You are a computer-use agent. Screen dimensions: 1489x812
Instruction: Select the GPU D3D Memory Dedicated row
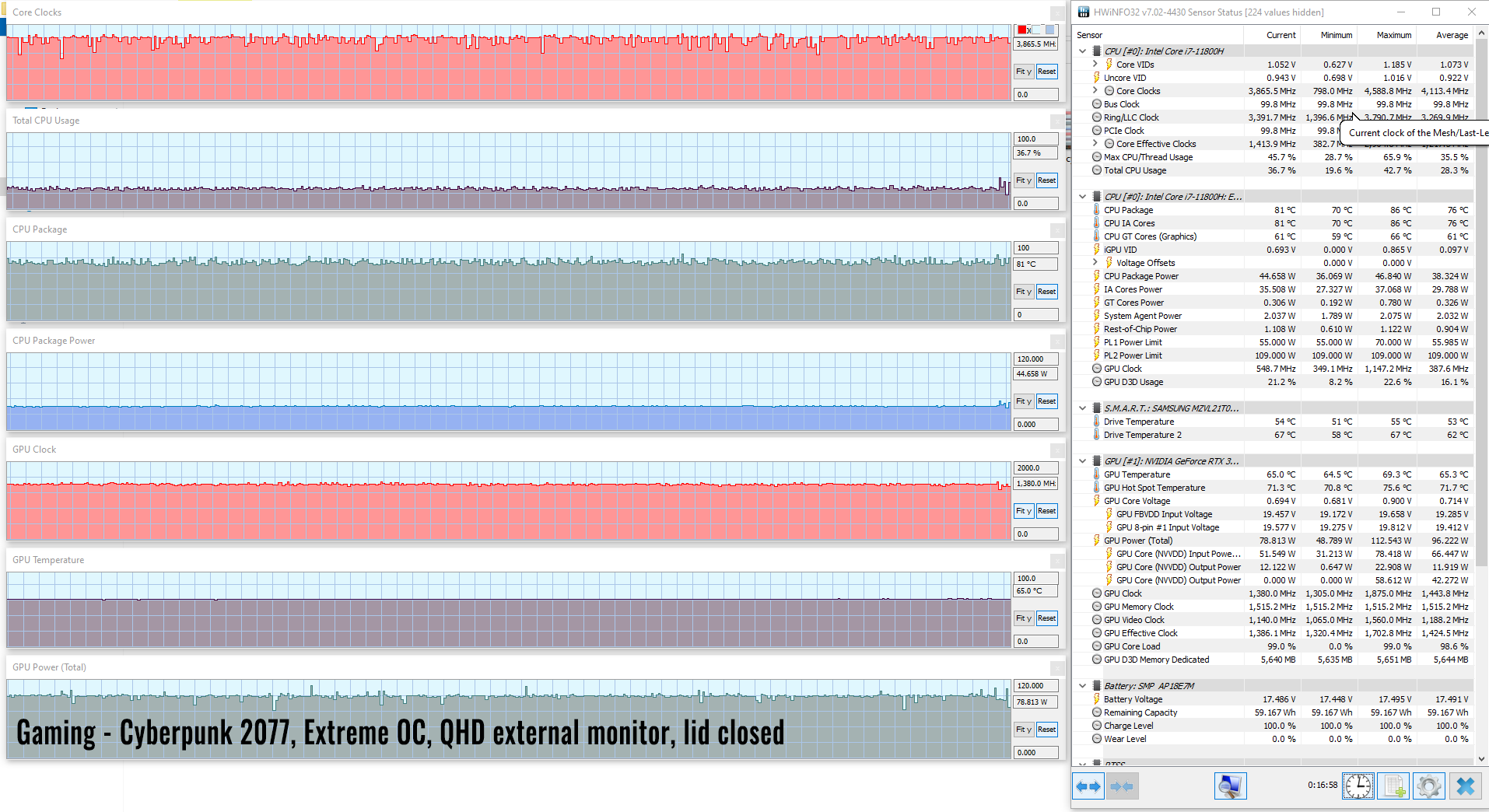tap(1274, 660)
